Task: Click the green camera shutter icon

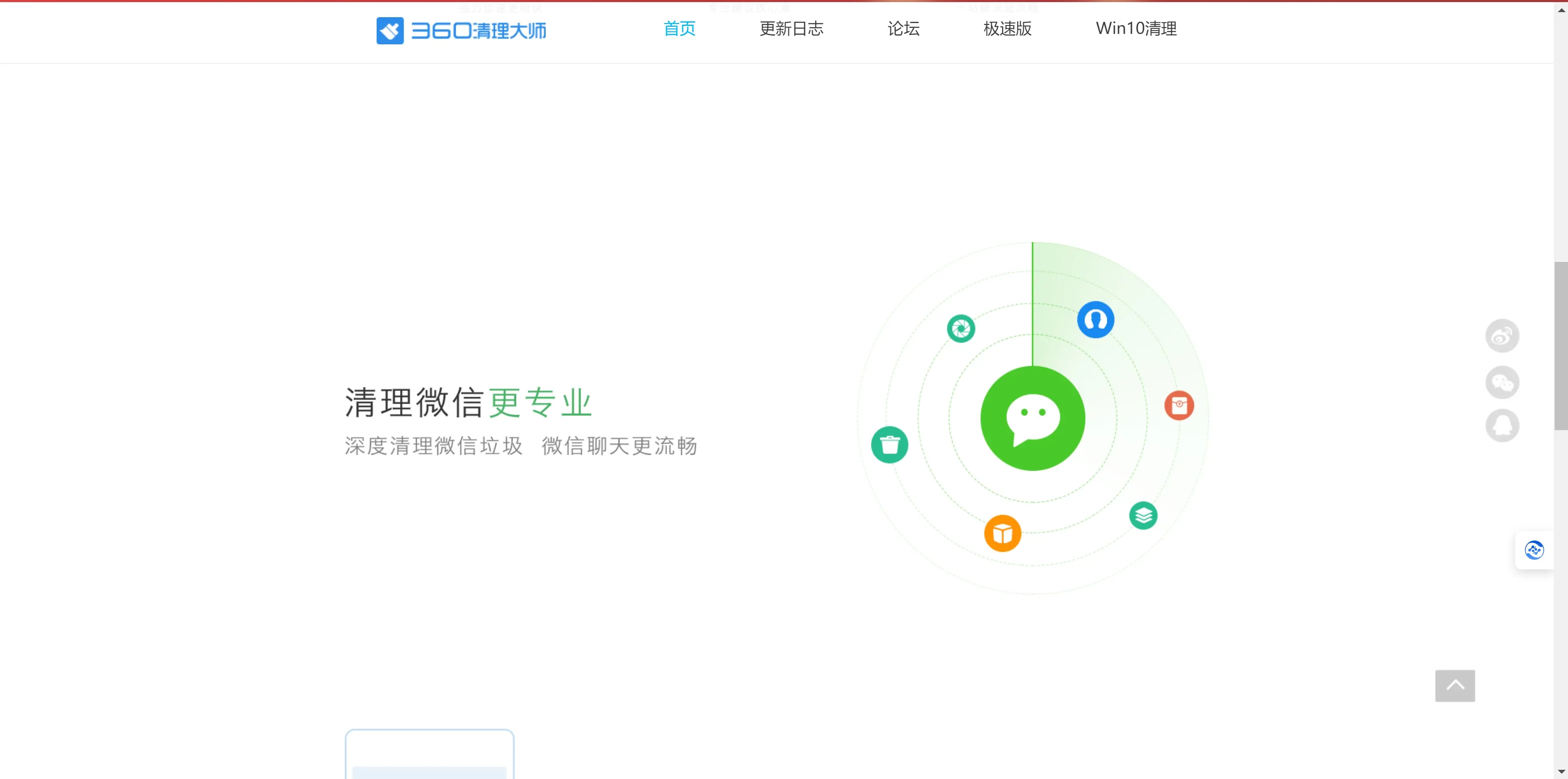Action: pyautogui.click(x=961, y=329)
